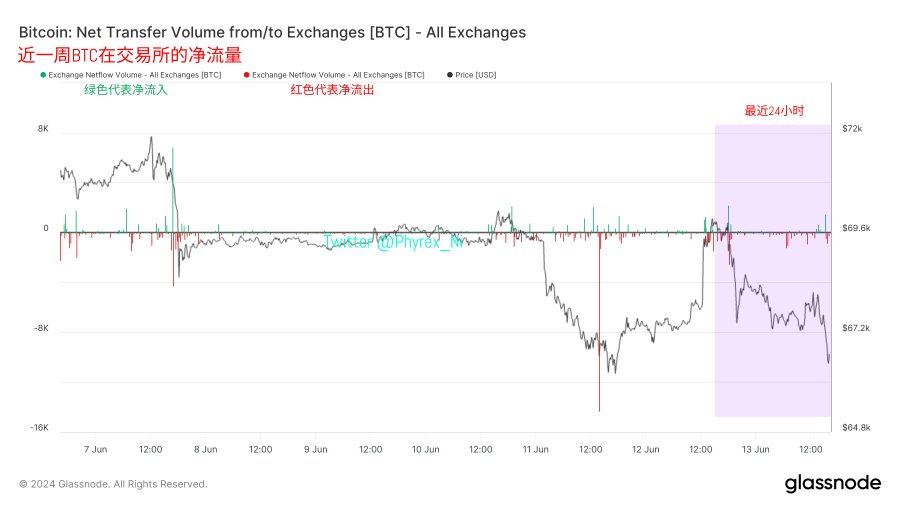900x507 pixels.
Task: Toggle the red Exchange Netflow Volume legend label
Action: click(x=338, y=75)
